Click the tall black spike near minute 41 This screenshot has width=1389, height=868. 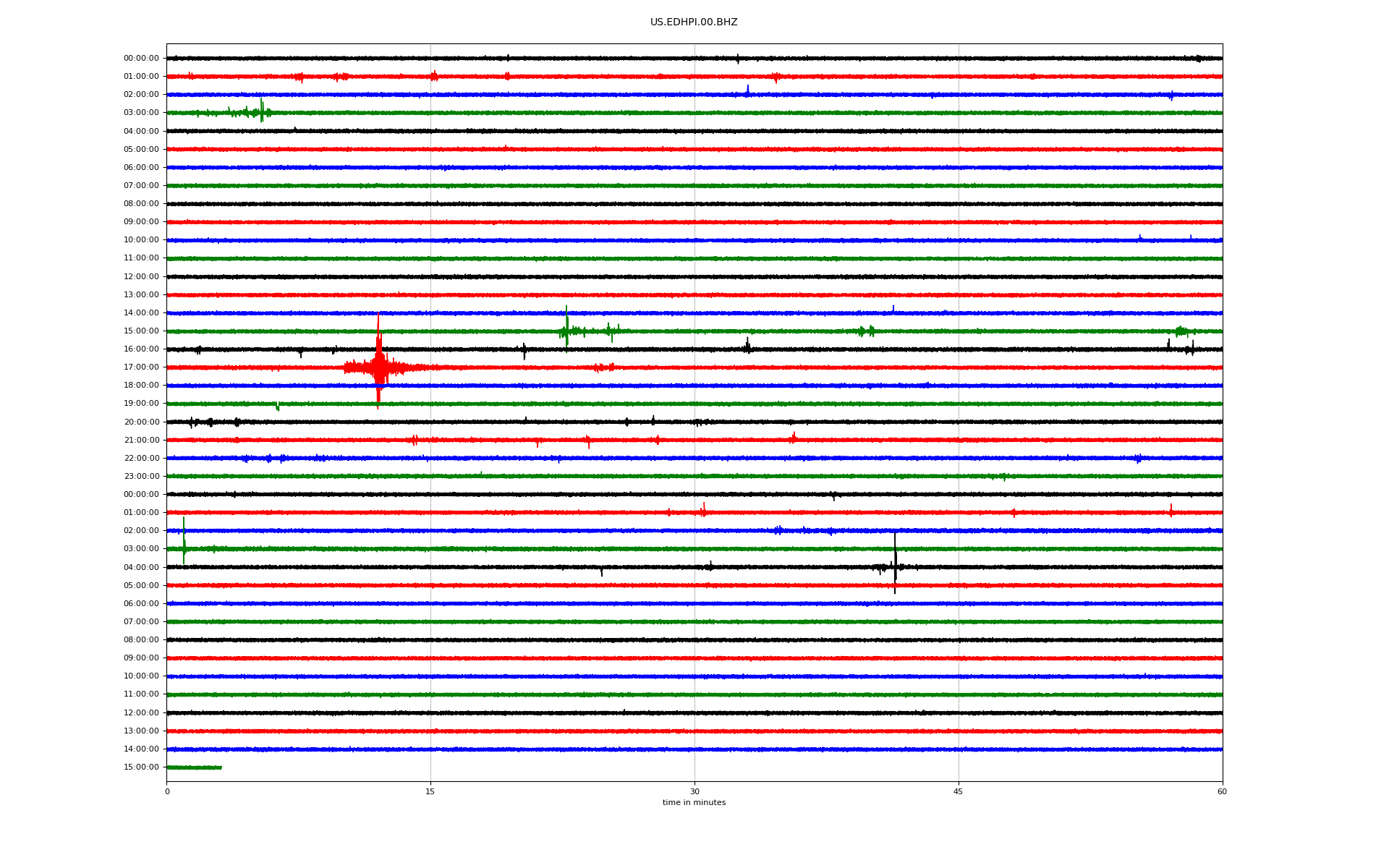point(895,564)
